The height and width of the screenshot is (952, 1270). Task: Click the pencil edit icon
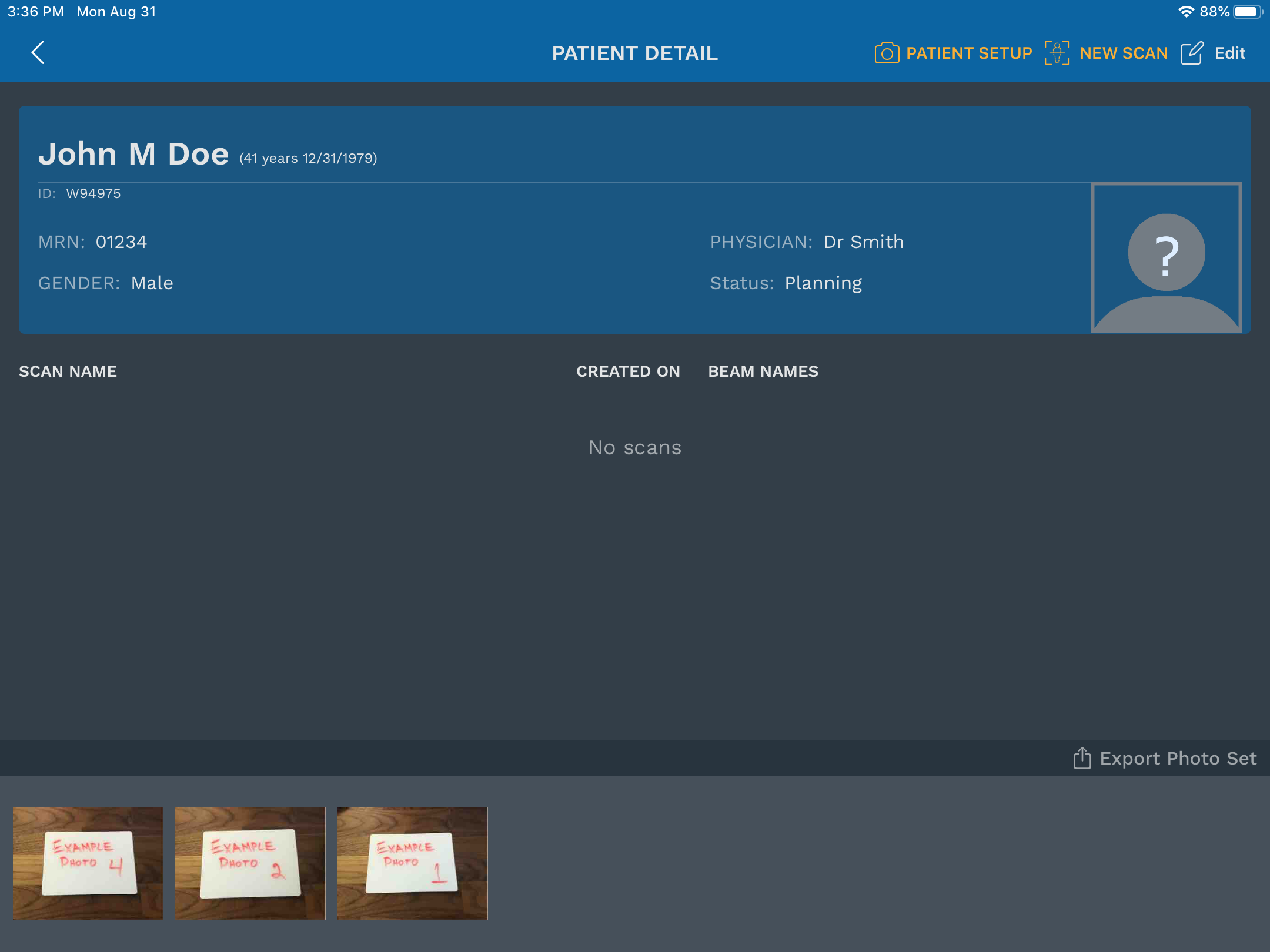pos(1192,53)
